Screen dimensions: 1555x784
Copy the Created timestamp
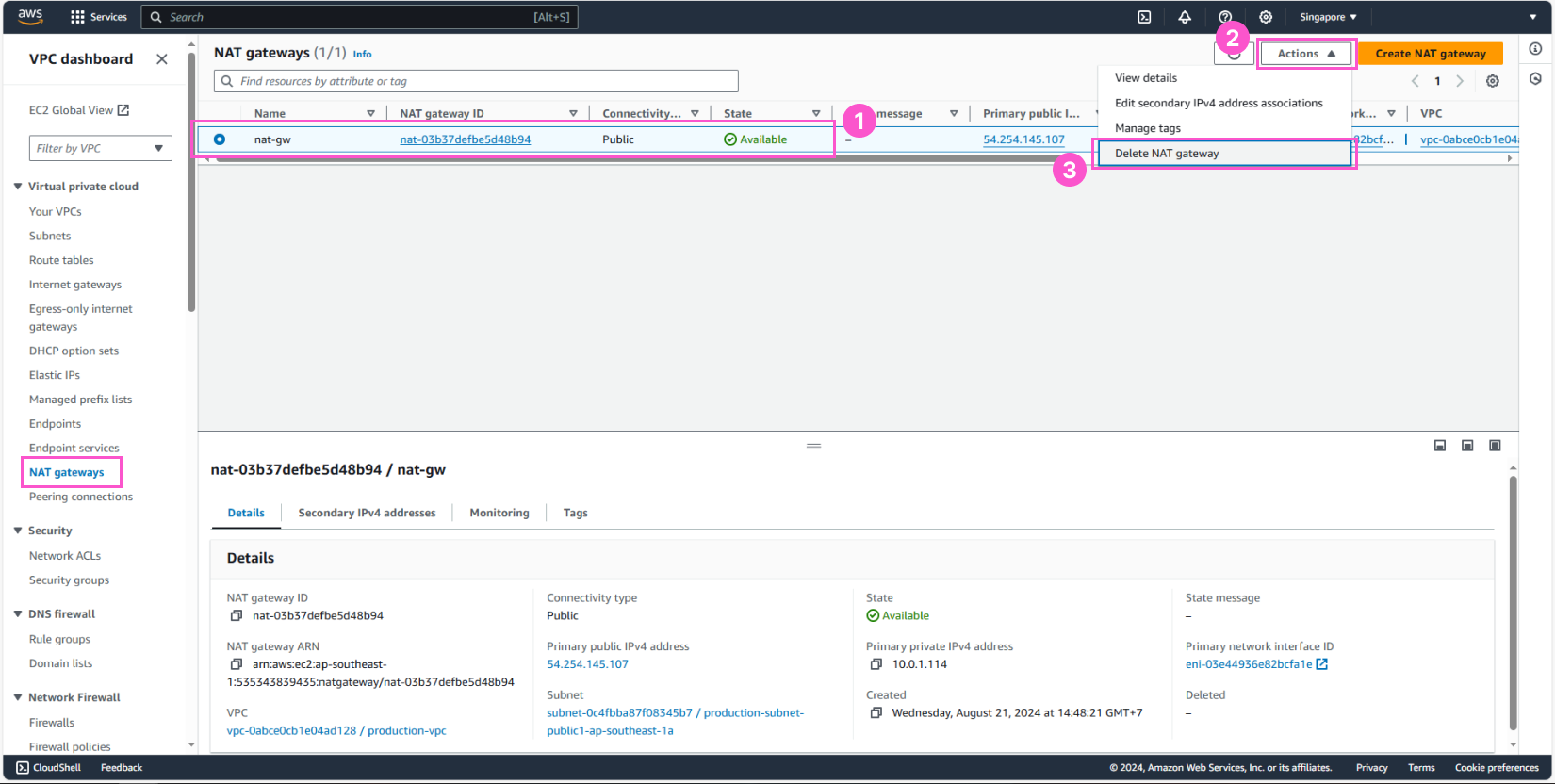[x=876, y=713]
